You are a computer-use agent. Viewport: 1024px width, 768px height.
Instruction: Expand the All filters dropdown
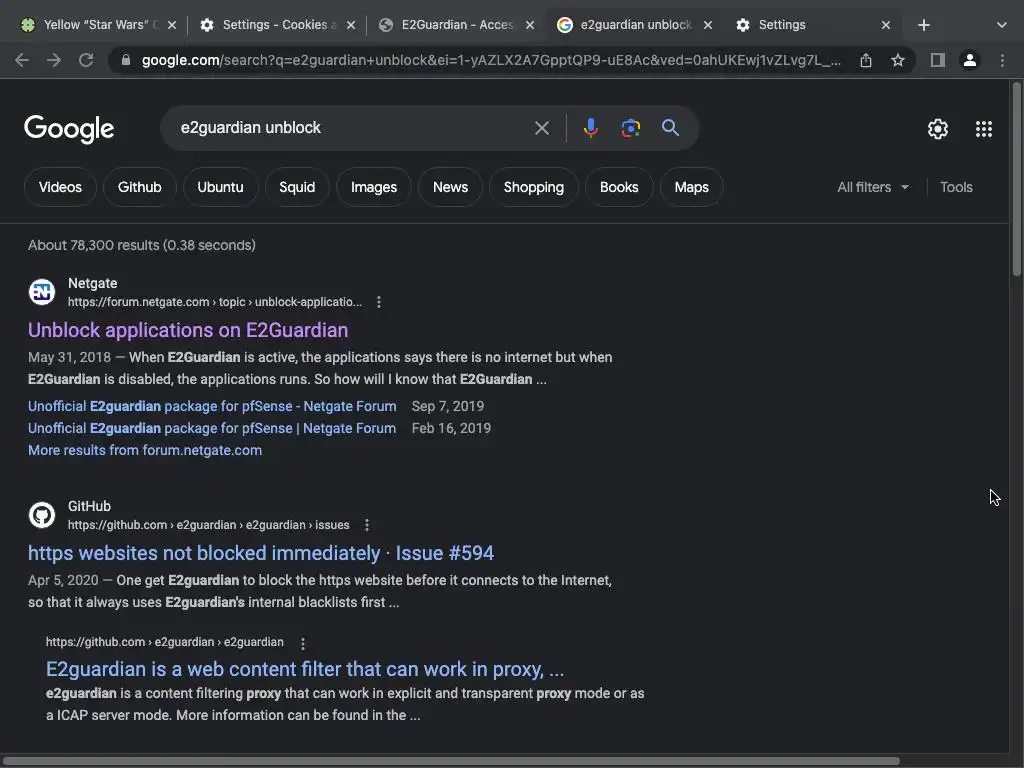873,187
